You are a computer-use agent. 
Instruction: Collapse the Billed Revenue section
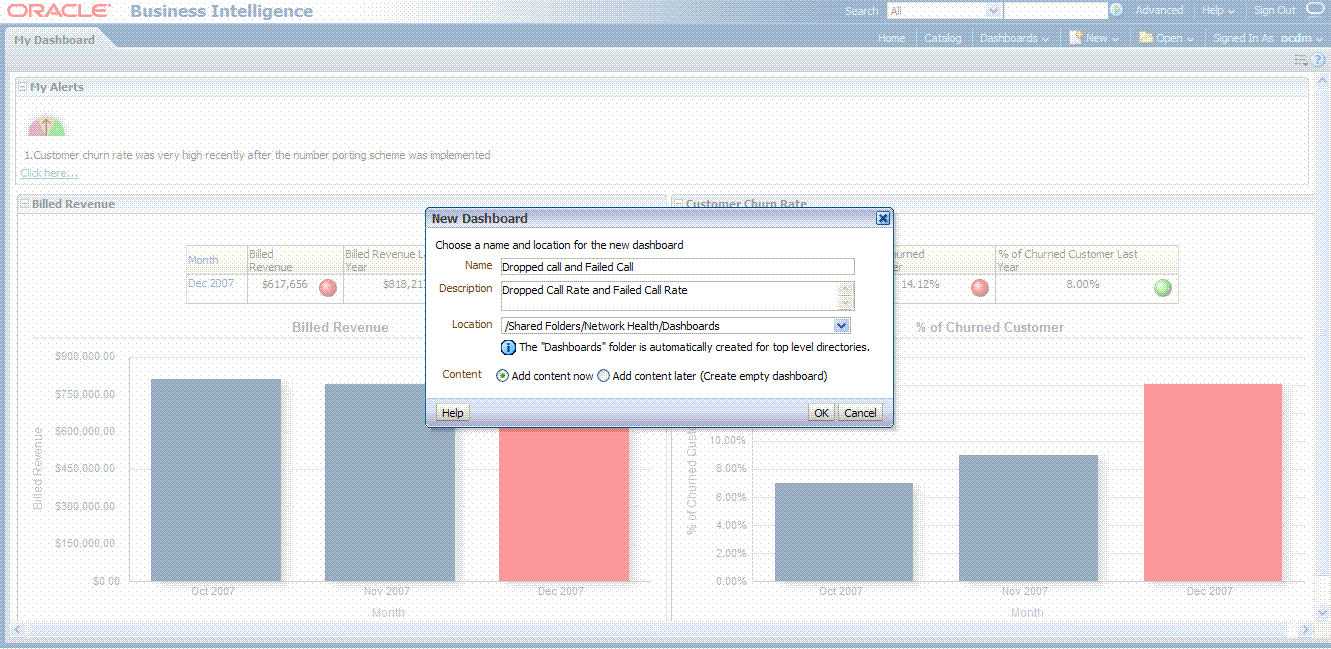click(x=25, y=204)
